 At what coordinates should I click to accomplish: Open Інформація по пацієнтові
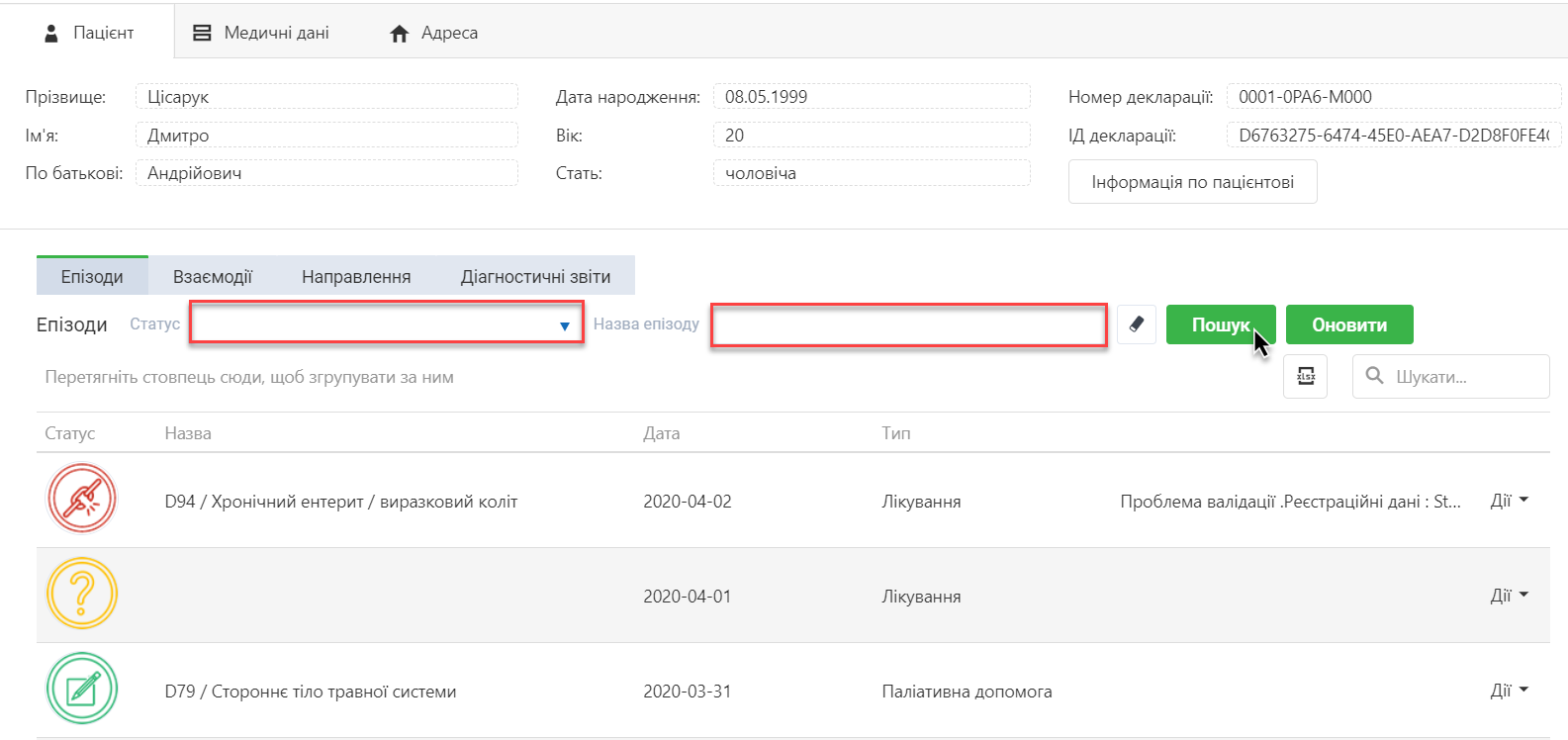click(x=1192, y=182)
